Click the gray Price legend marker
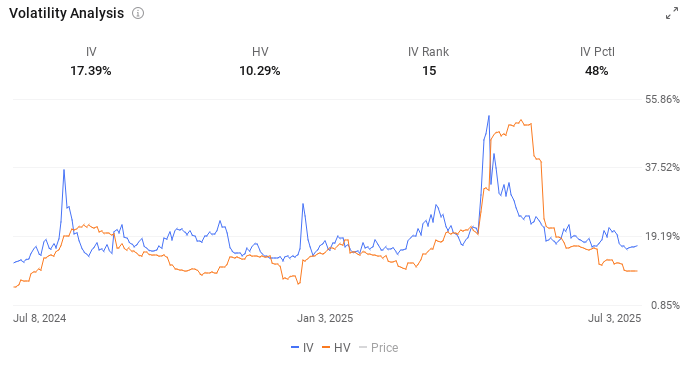 [x=363, y=348]
